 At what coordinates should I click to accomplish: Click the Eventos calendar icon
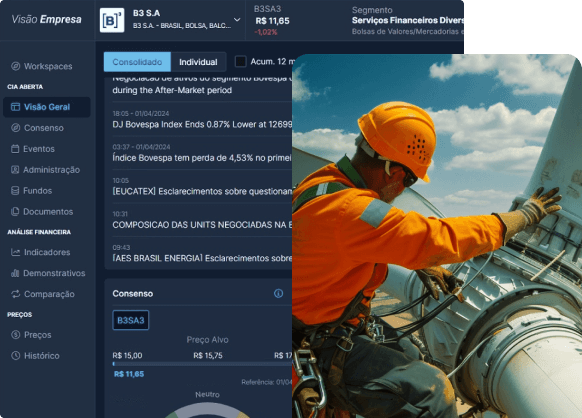(15, 149)
